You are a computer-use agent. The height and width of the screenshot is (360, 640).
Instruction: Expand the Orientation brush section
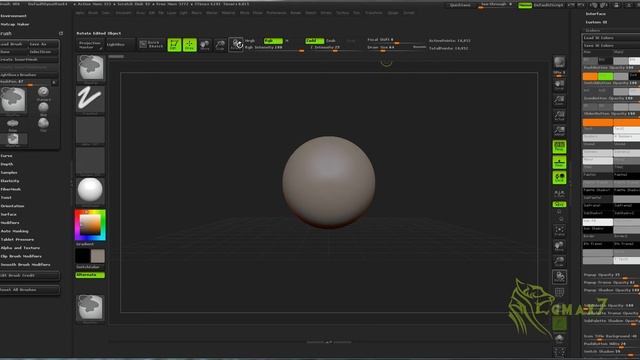[12, 206]
